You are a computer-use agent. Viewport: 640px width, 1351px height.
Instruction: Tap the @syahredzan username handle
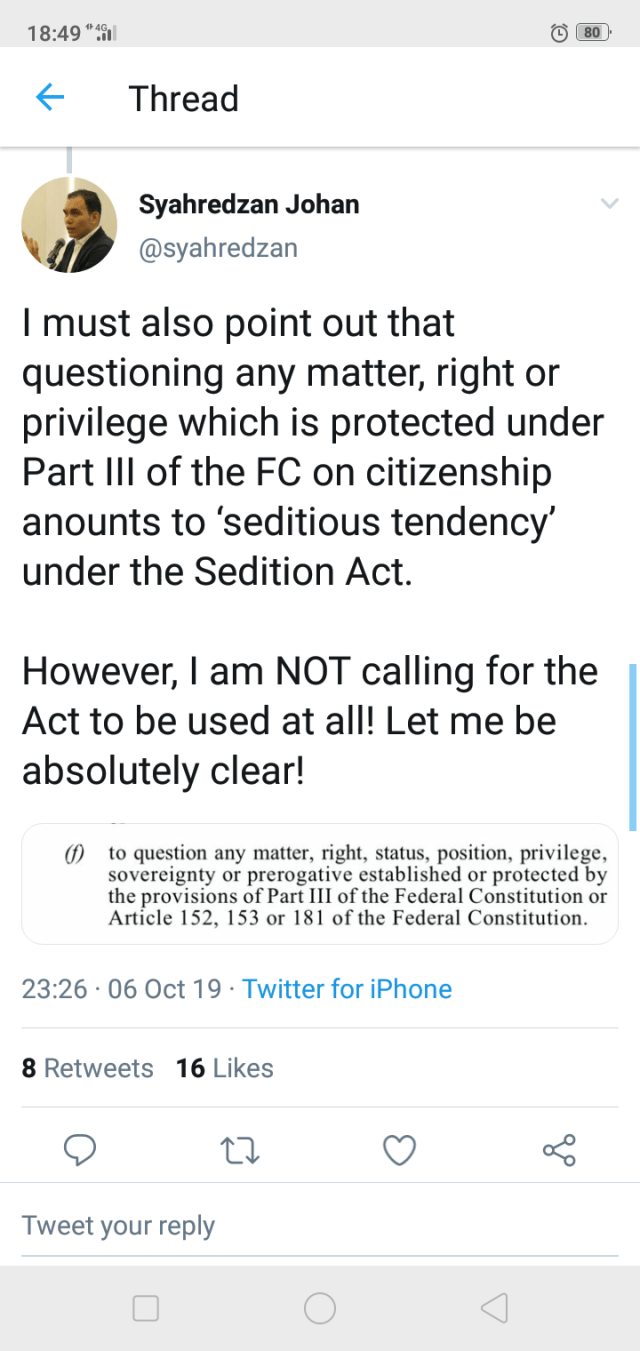click(218, 247)
